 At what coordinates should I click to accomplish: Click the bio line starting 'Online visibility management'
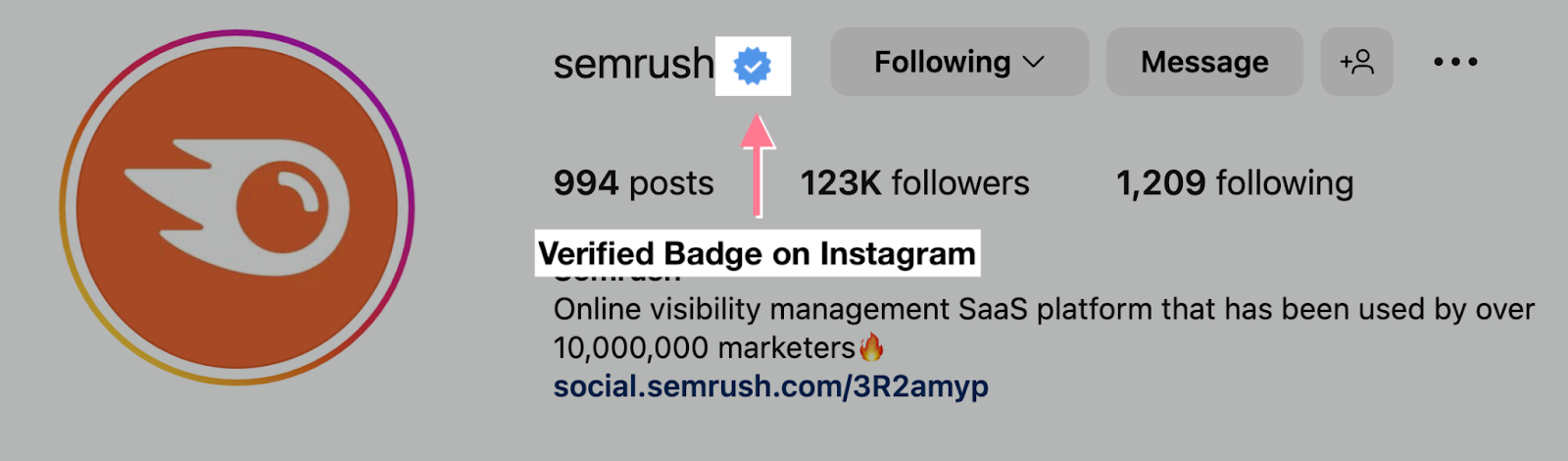coord(1044,309)
